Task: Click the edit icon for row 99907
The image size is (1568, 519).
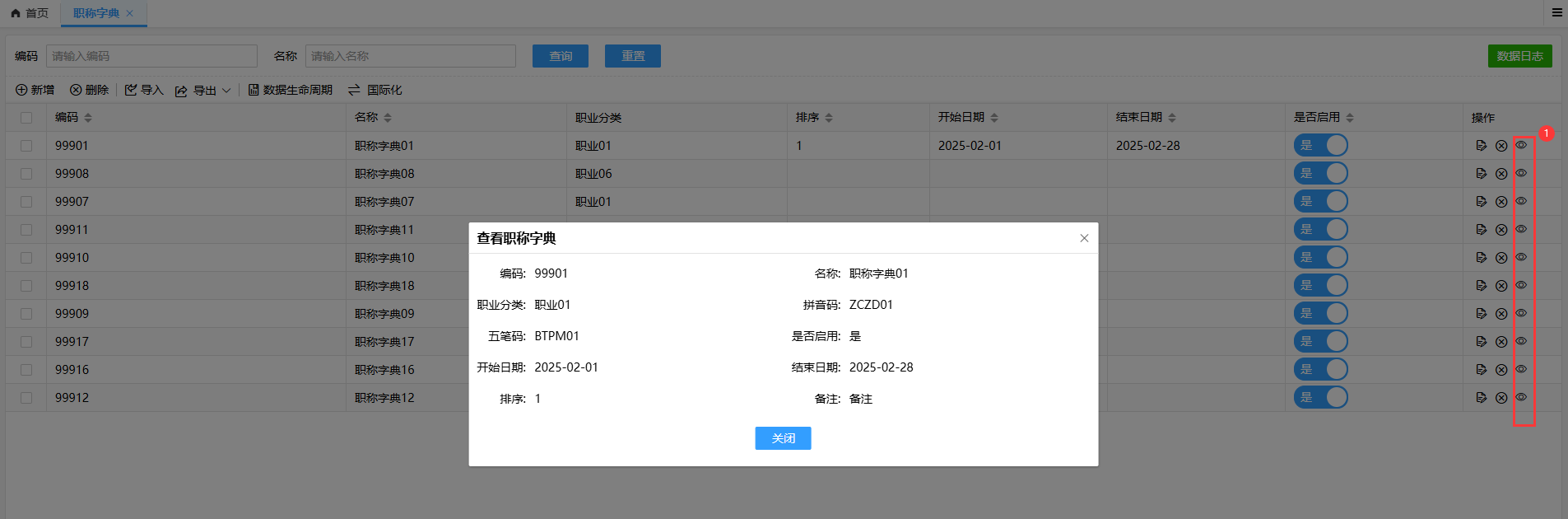Action: click(x=1482, y=202)
